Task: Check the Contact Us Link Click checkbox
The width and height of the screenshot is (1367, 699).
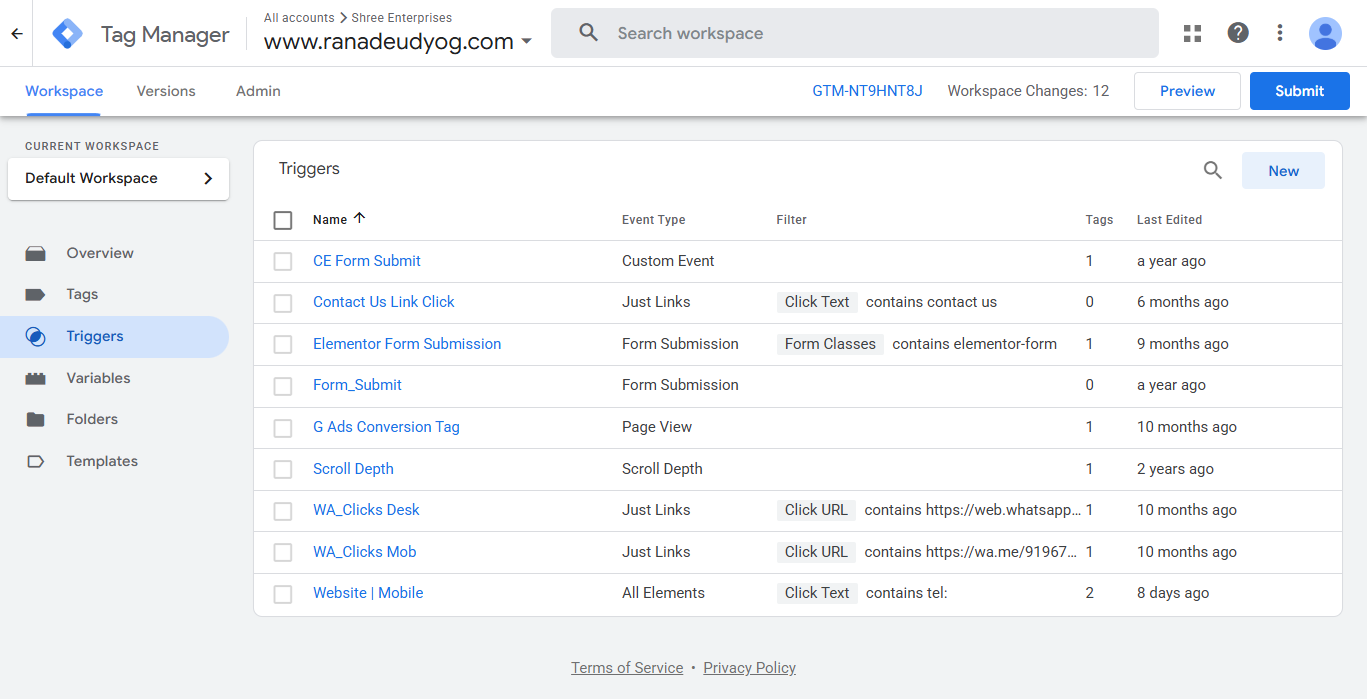Action: pyautogui.click(x=283, y=303)
